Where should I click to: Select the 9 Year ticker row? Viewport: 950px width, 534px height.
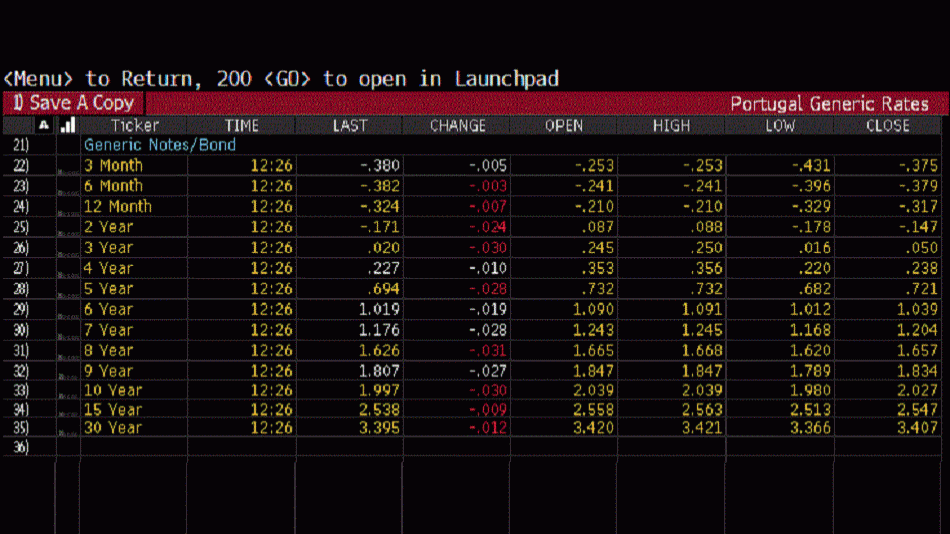click(x=108, y=370)
